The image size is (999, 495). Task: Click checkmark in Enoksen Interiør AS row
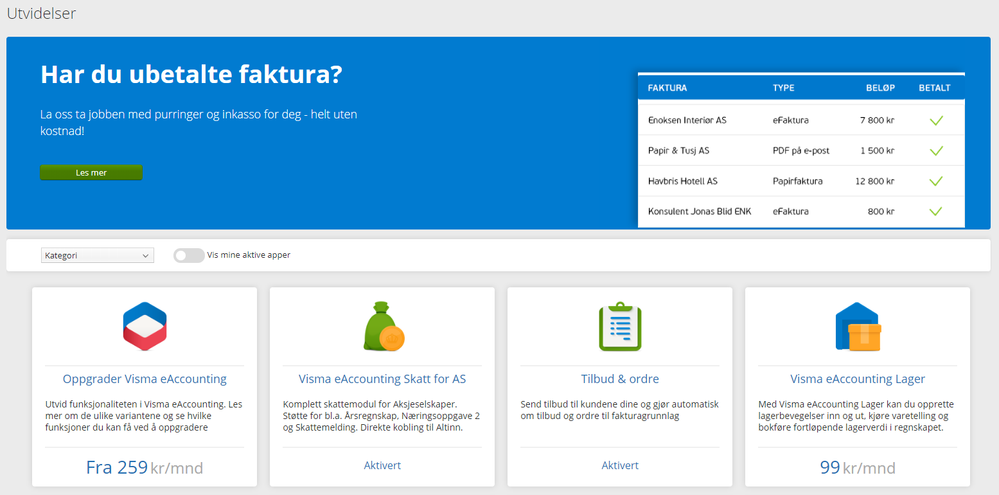(x=935, y=120)
